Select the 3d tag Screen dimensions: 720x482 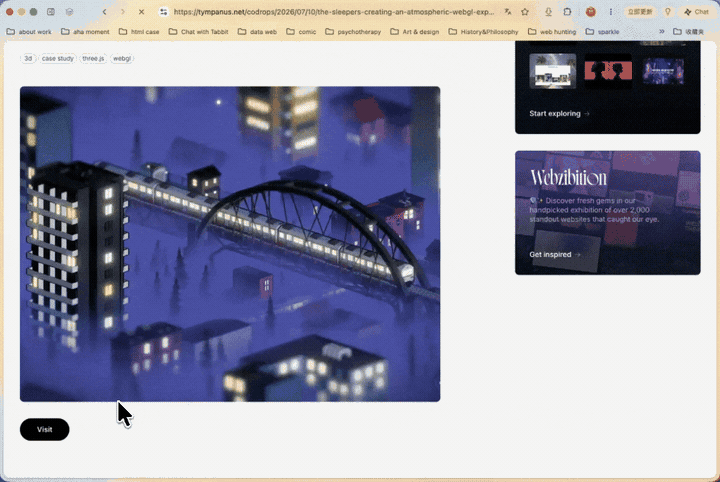click(x=28, y=58)
